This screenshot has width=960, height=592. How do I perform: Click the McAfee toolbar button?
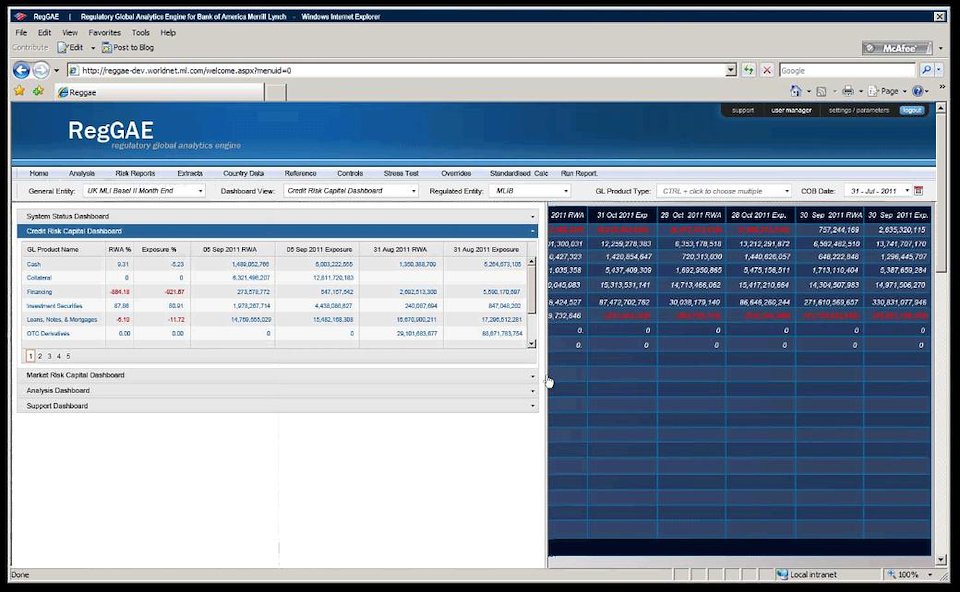(897, 48)
